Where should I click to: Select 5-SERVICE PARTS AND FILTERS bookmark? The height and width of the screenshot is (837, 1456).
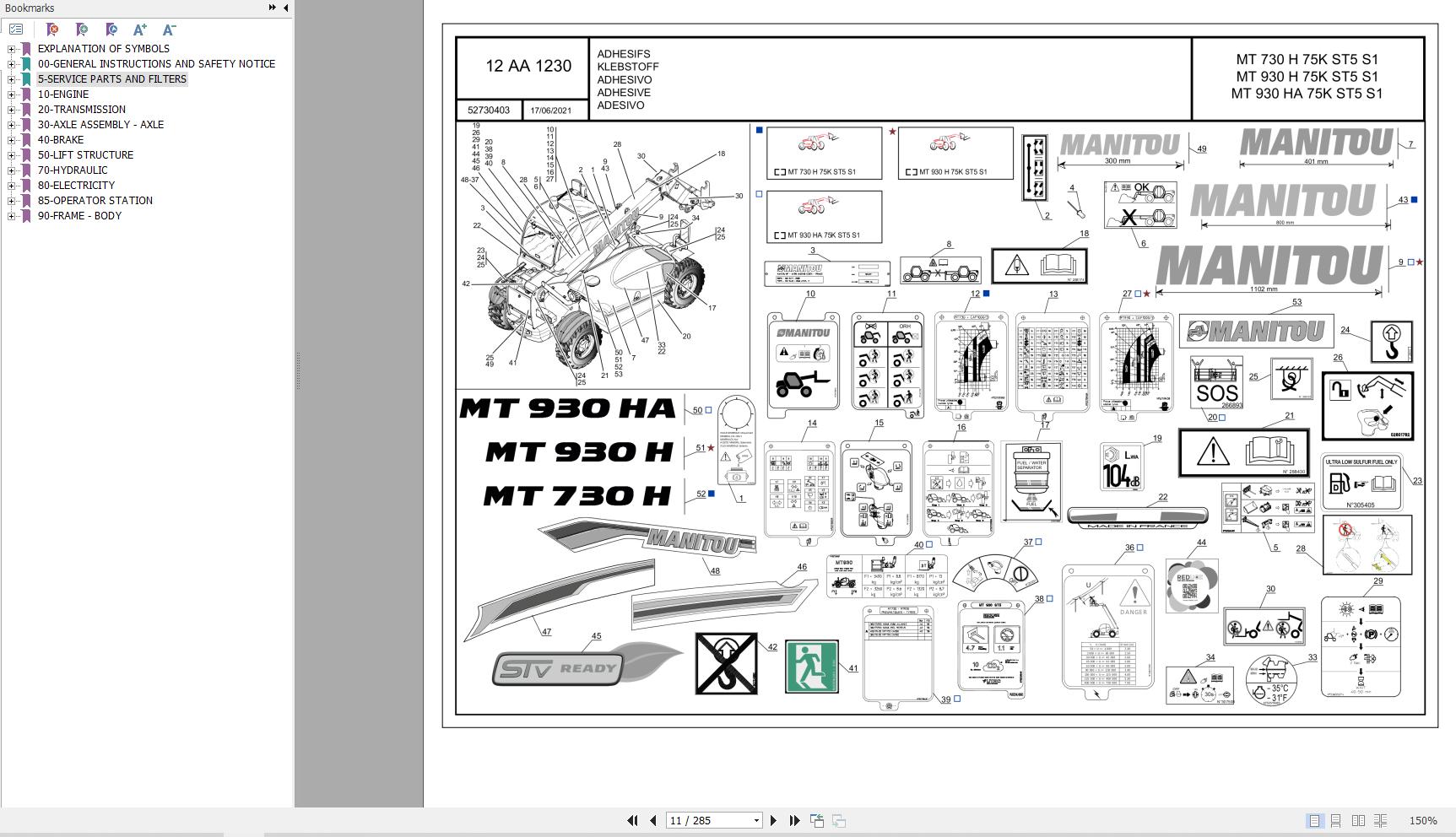click(x=111, y=79)
